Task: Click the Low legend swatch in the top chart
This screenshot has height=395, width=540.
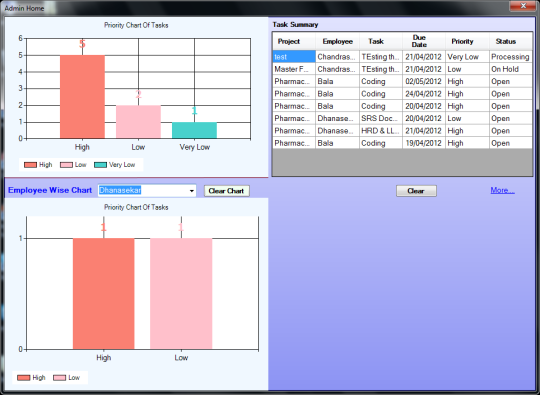Action: point(66,165)
